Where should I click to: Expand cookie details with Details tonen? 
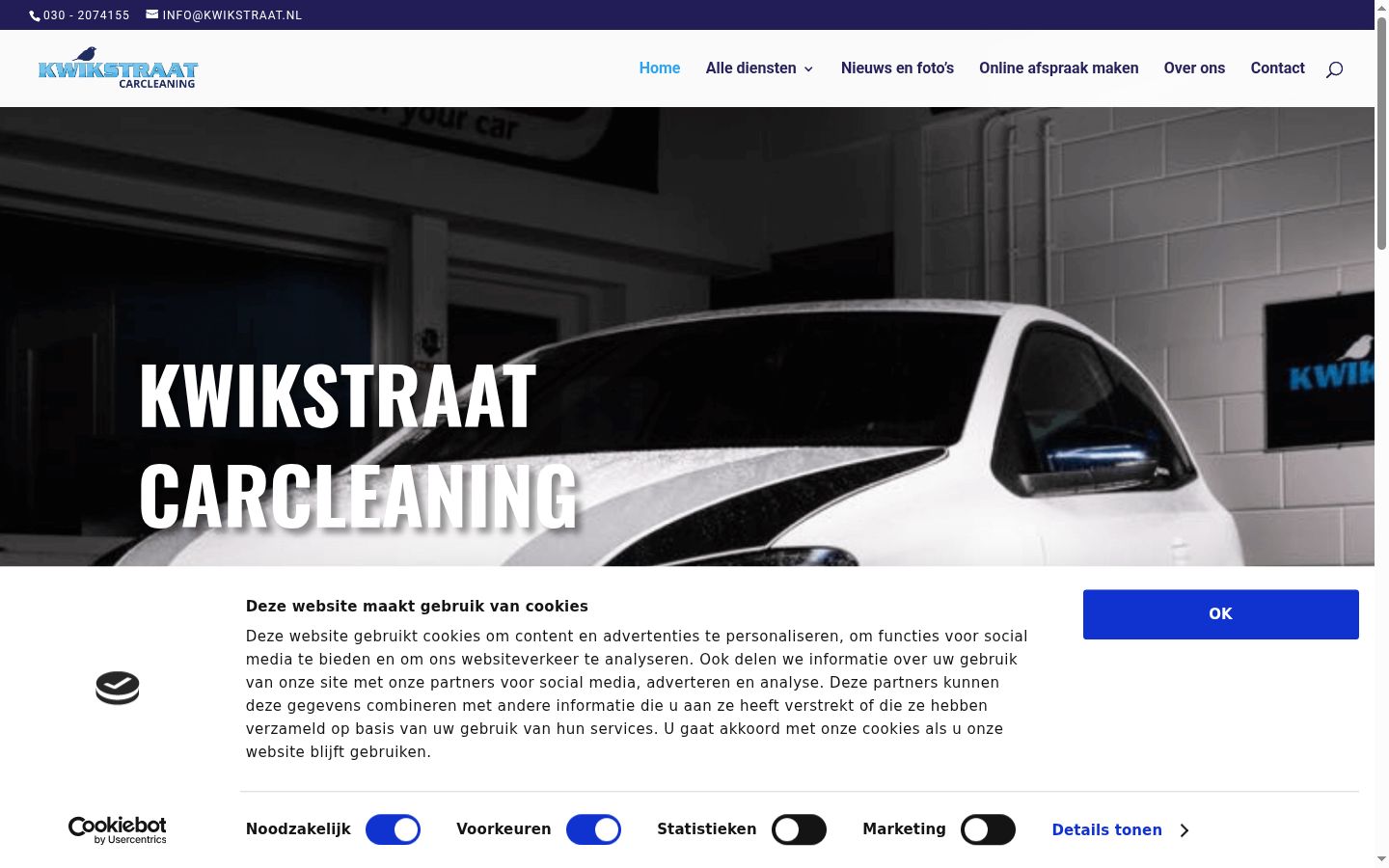(1120, 829)
